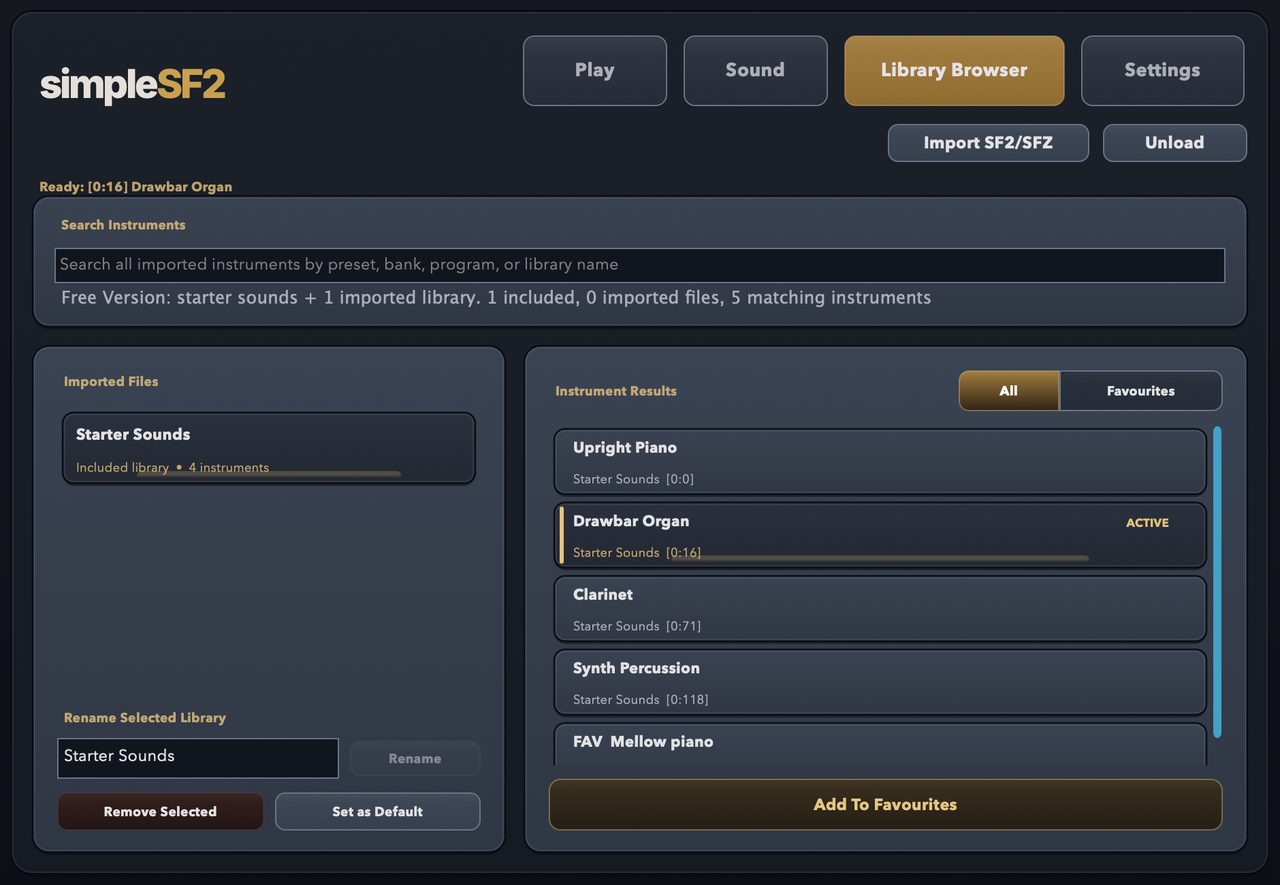Image resolution: width=1280 pixels, height=885 pixels.
Task: Click the Import SF2/SFZ button
Action: tap(988, 142)
